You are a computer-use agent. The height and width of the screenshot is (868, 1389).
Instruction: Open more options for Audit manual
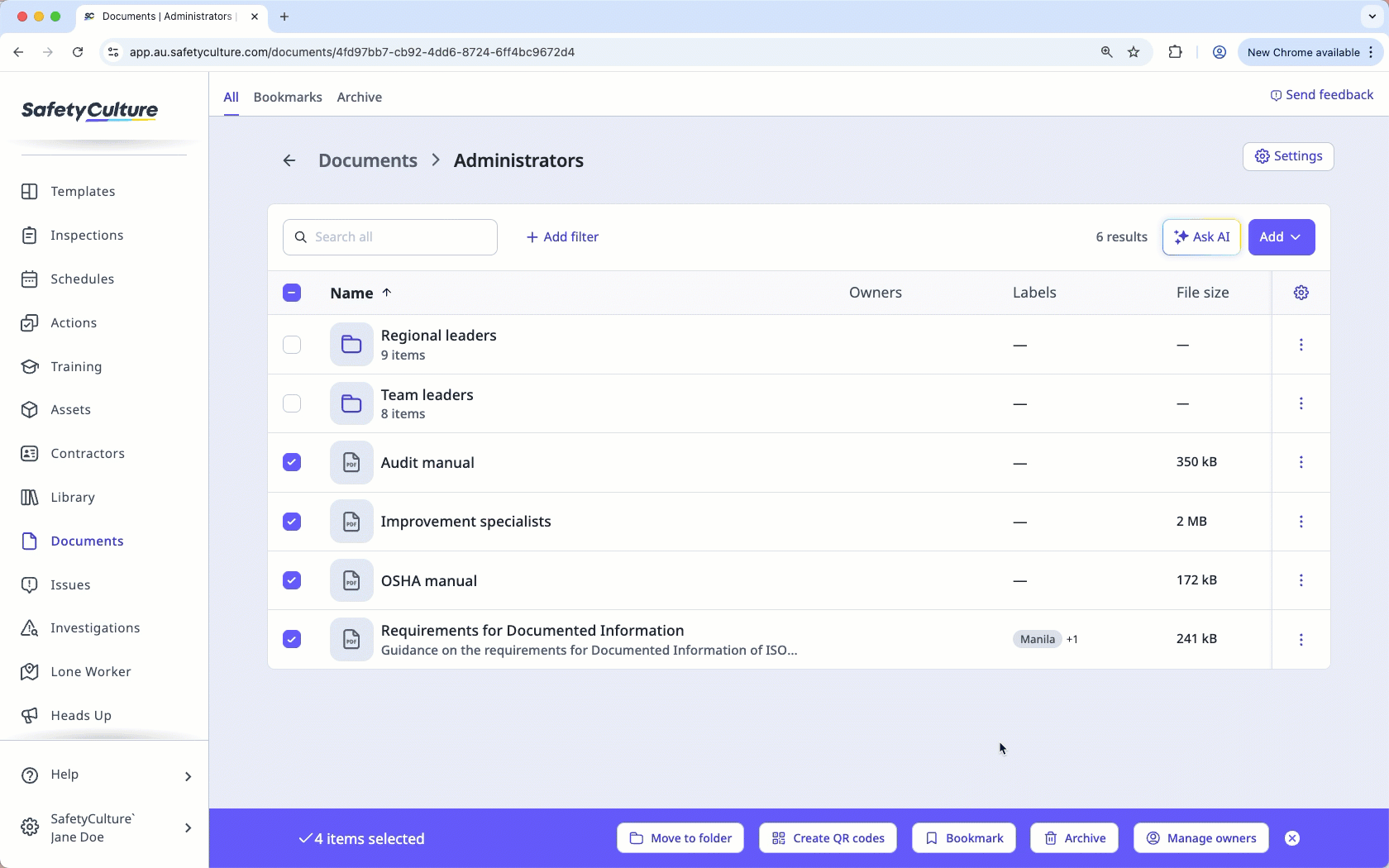coord(1301,462)
